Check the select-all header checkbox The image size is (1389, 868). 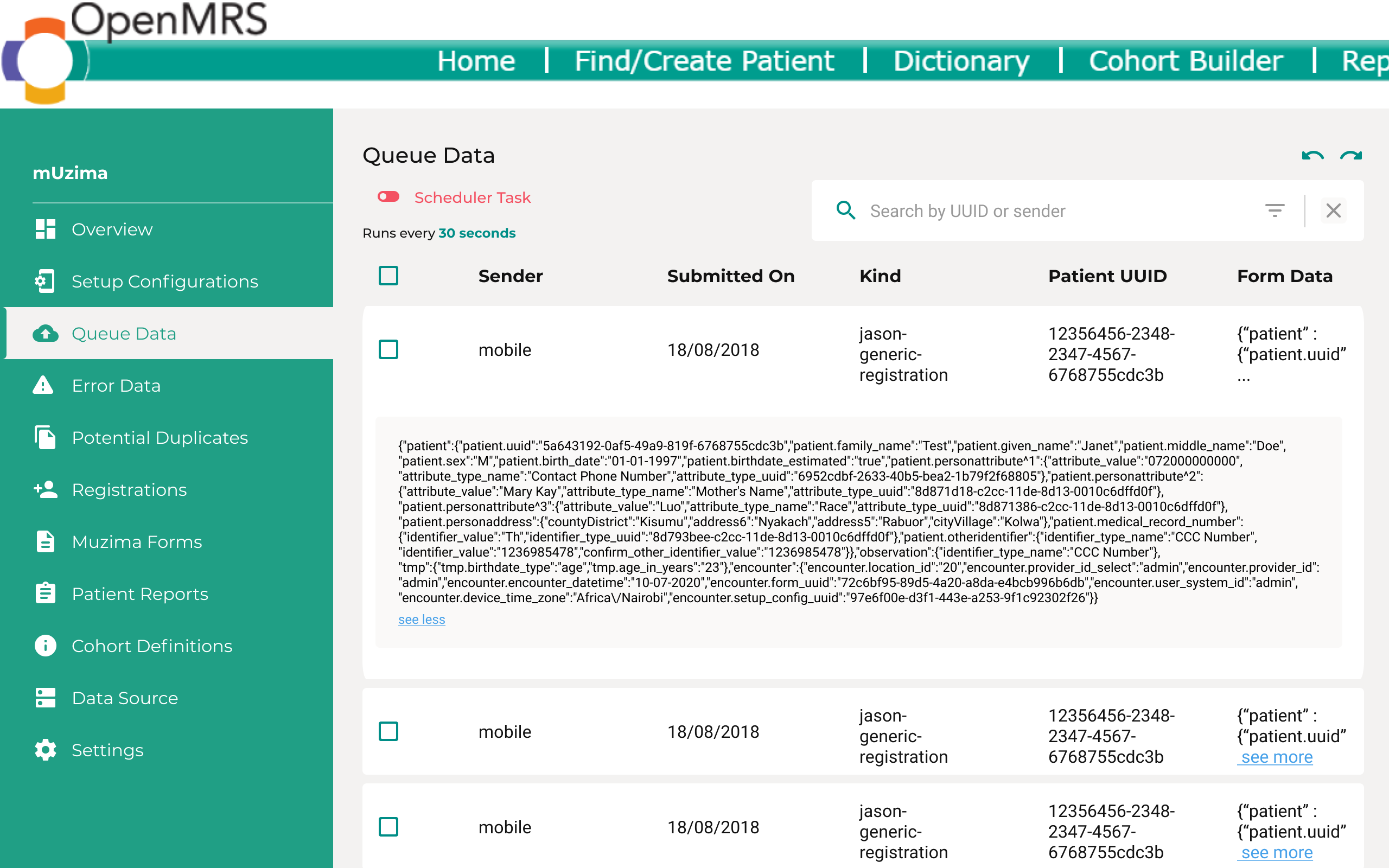(388, 276)
